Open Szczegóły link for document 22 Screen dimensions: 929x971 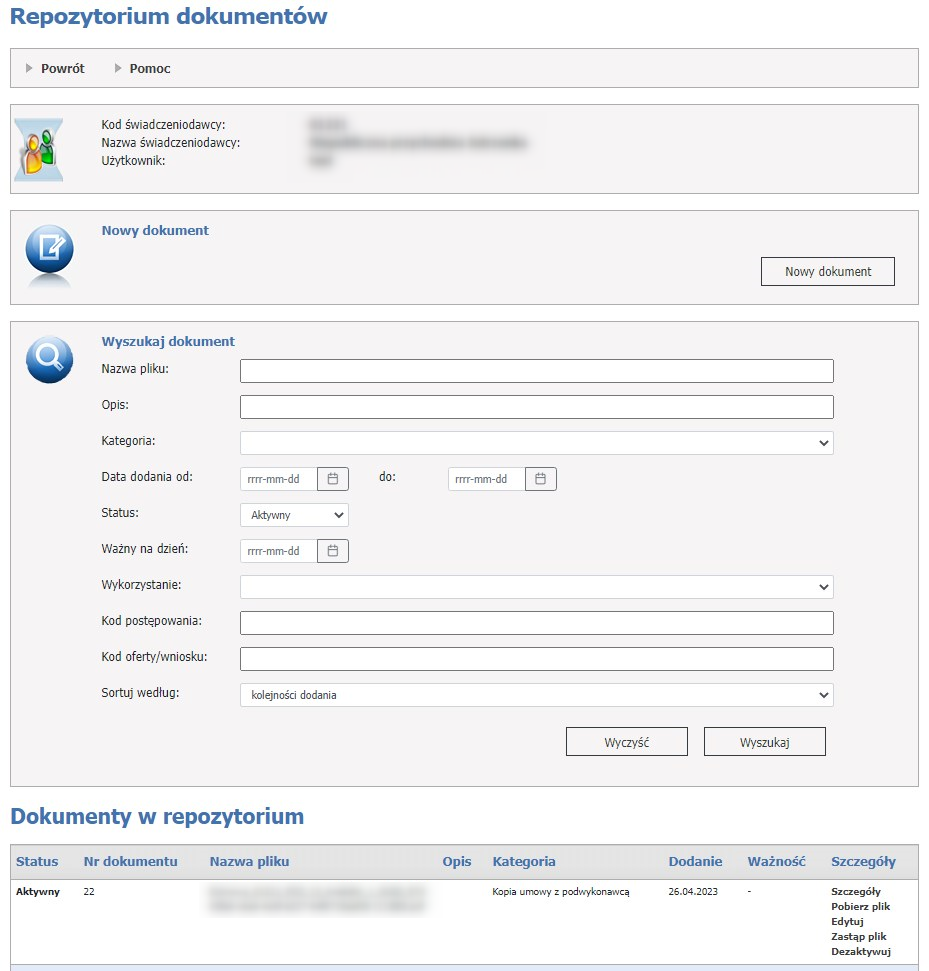pyautogui.click(x=855, y=892)
